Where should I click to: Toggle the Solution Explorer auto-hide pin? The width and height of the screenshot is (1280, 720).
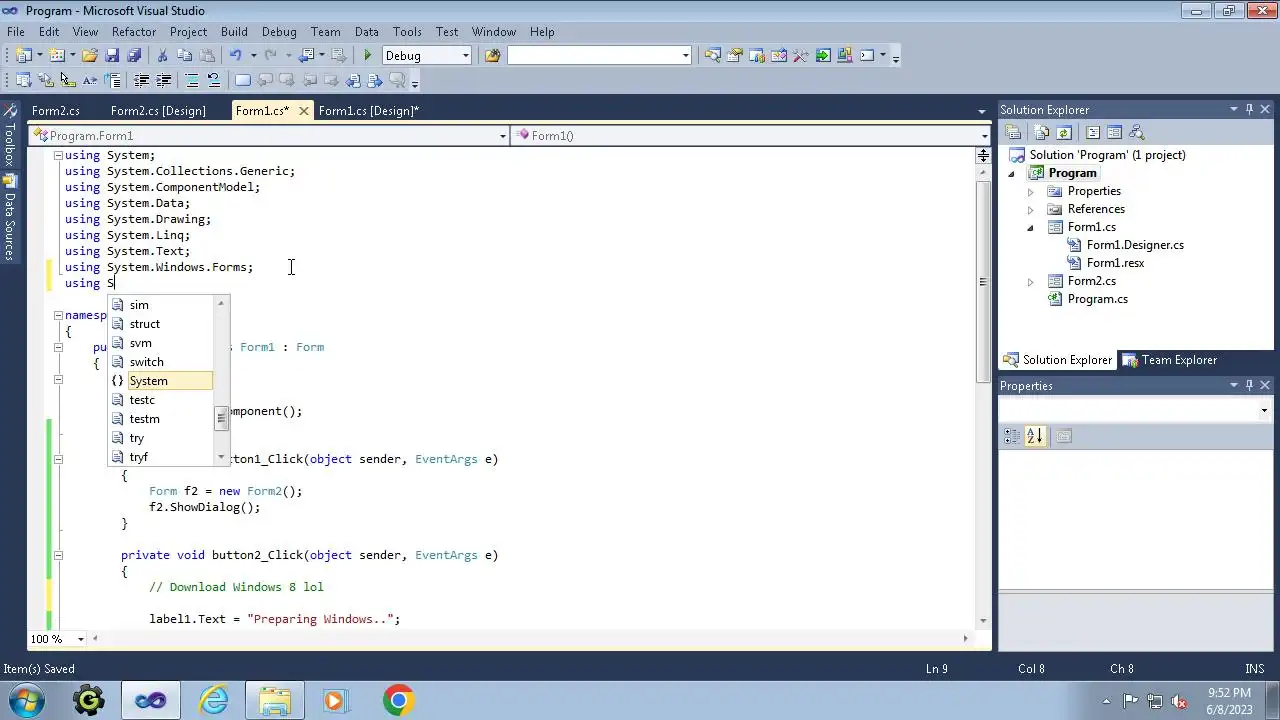pyautogui.click(x=1249, y=109)
